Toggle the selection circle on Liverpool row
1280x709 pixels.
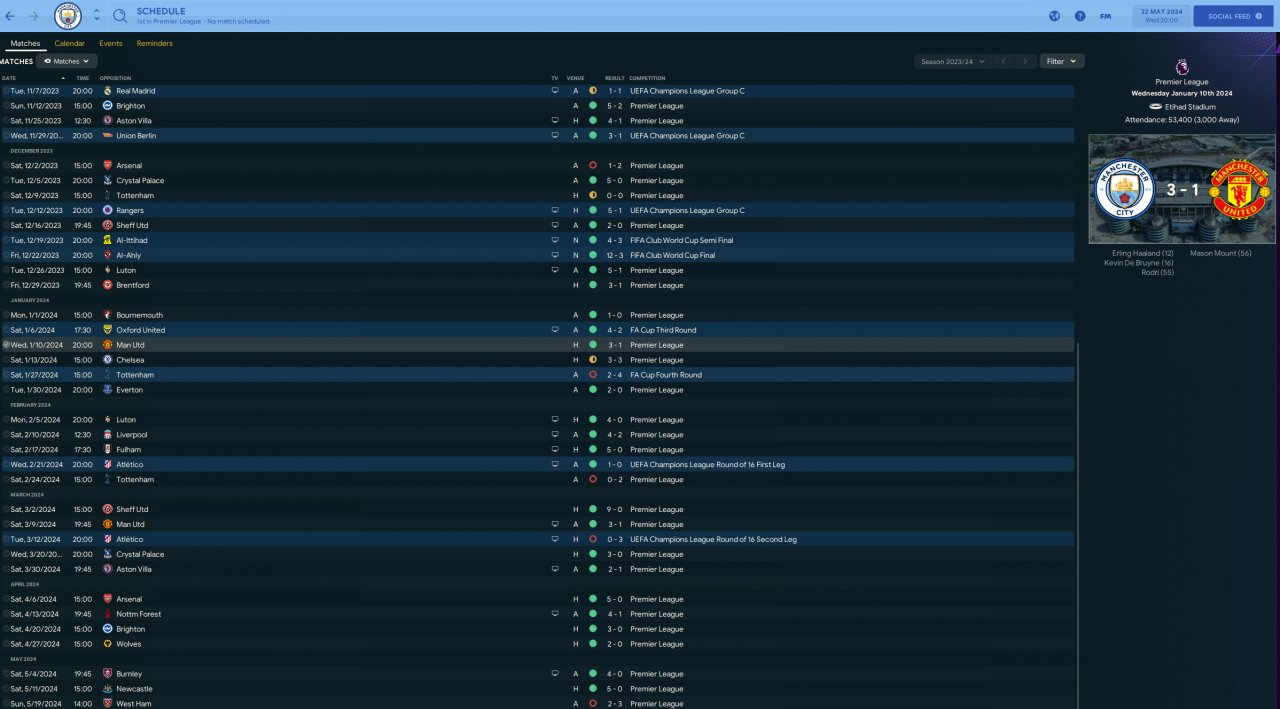pyautogui.click(x=6, y=435)
